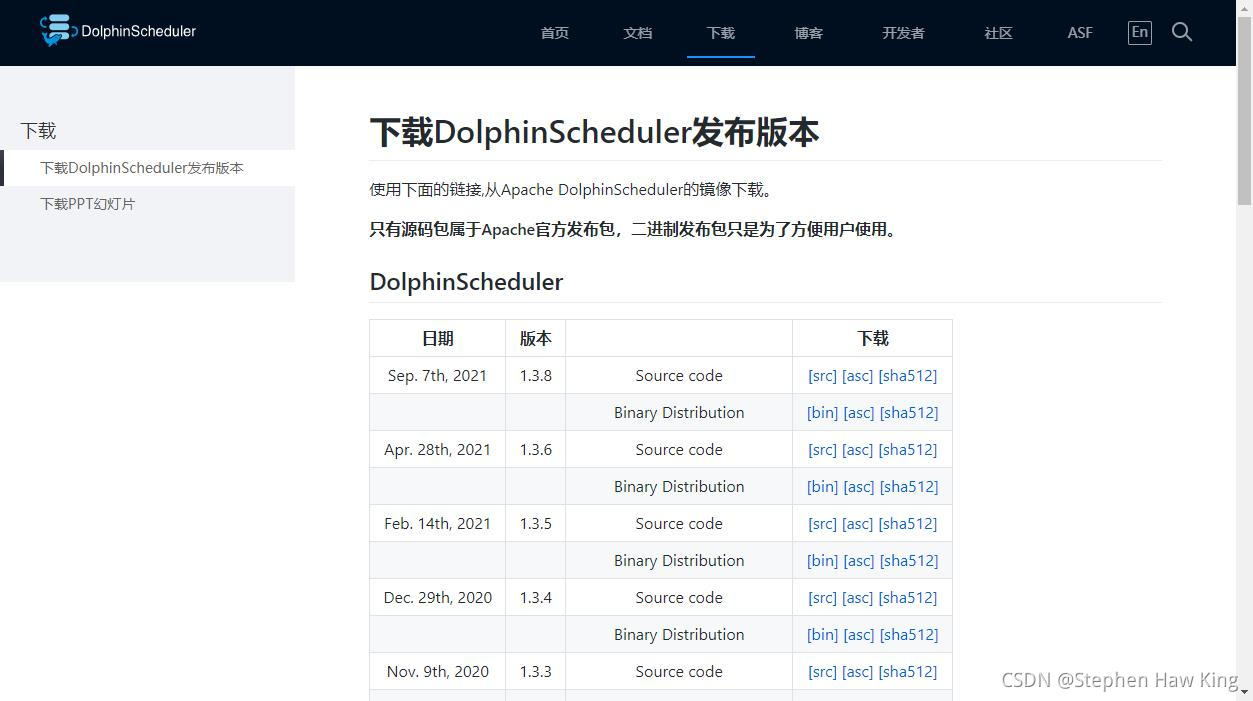Open [asc] for 1.3.8 source code
The height and width of the screenshot is (701, 1253).
point(858,376)
